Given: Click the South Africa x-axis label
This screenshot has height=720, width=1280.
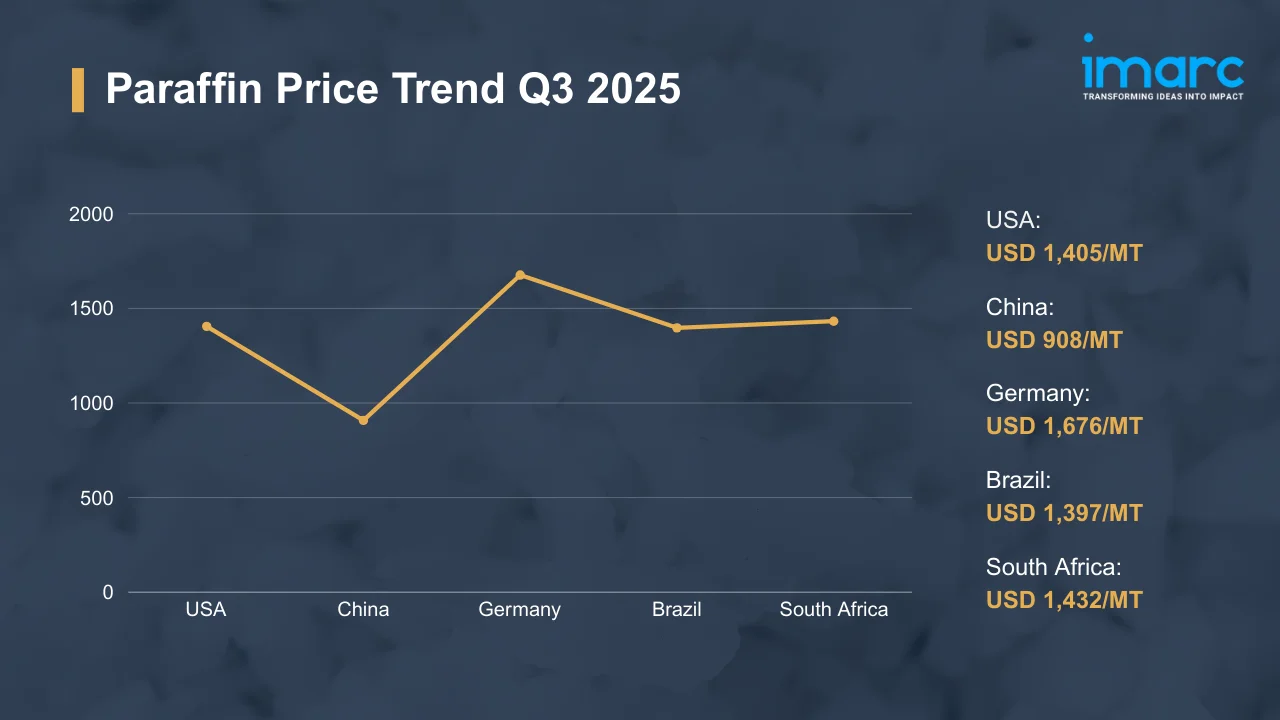Looking at the screenshot, I should [833, 609].
